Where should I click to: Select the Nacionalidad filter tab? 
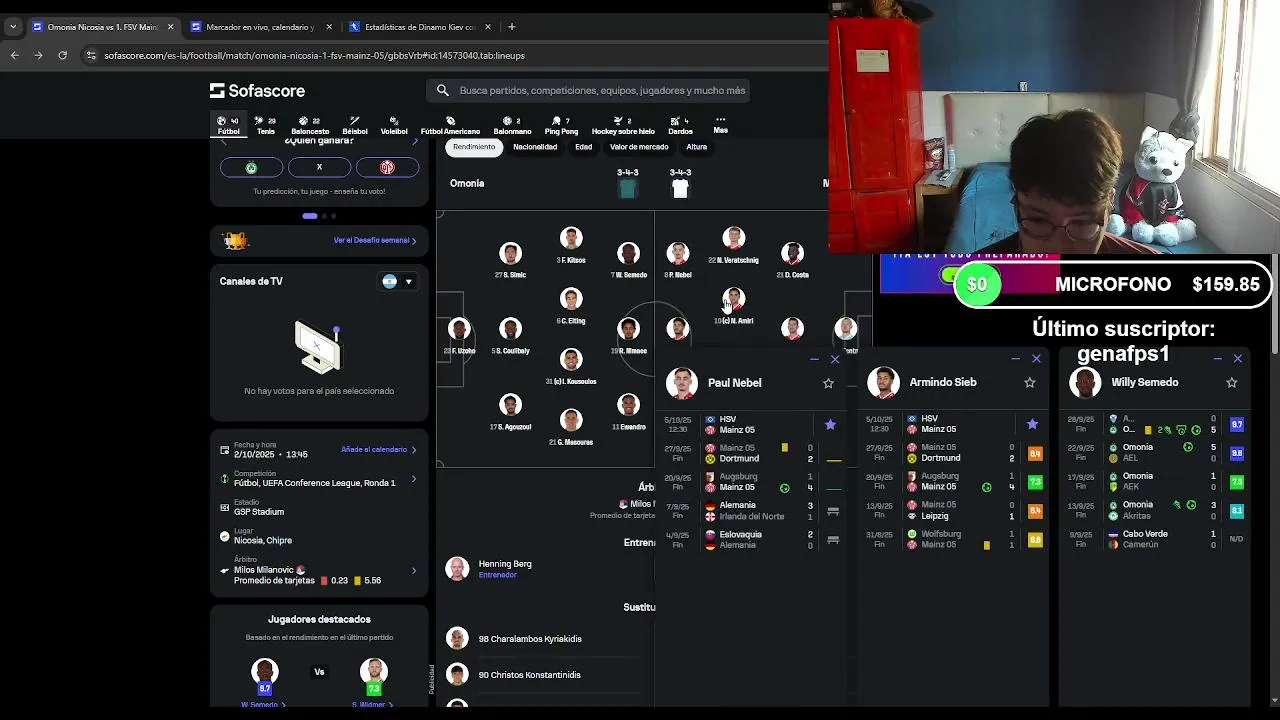click(x=535, y=147)
